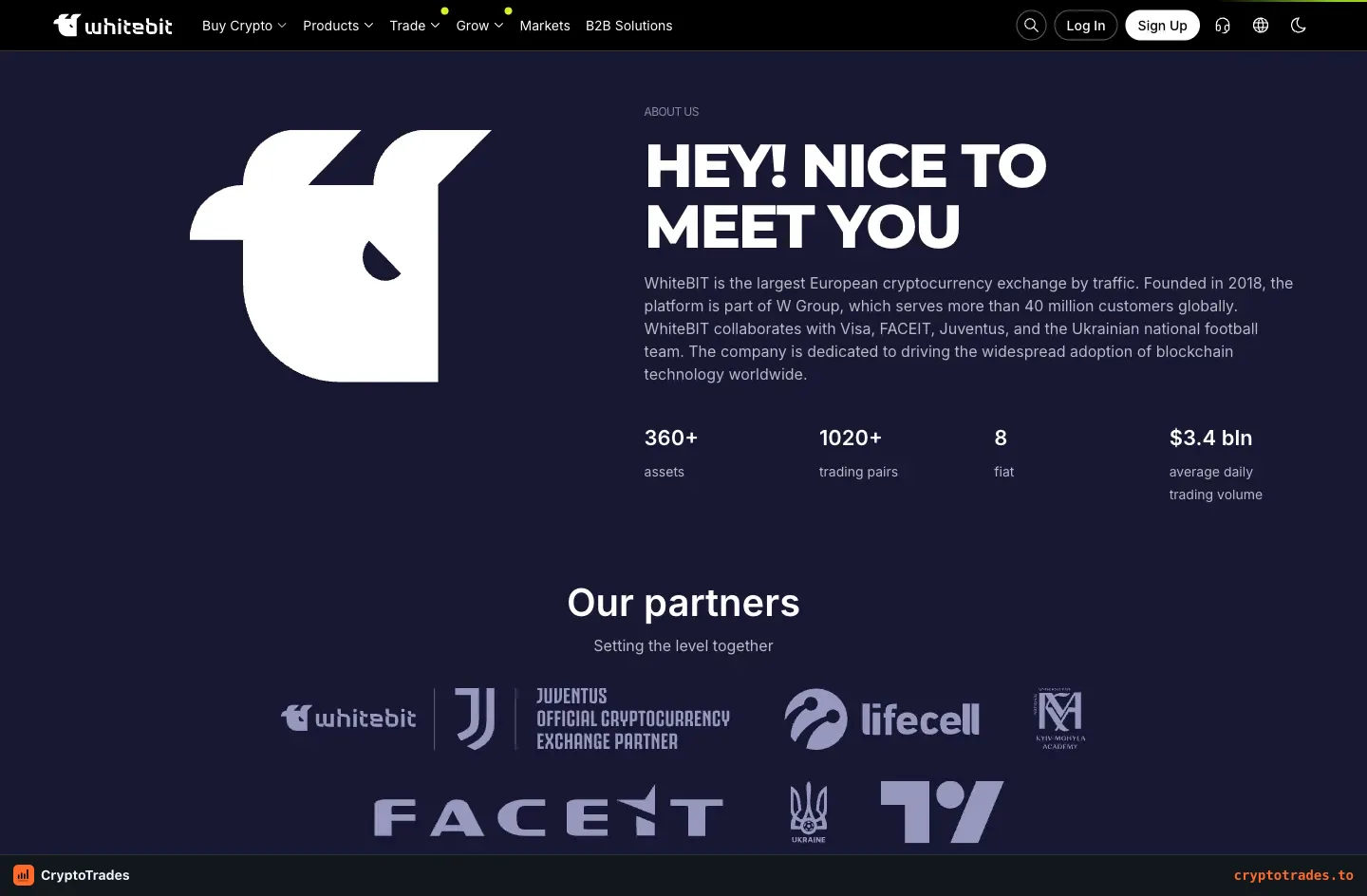Click the lifecell partner logo
1367x896 pixels.
(x=882, y=719)
